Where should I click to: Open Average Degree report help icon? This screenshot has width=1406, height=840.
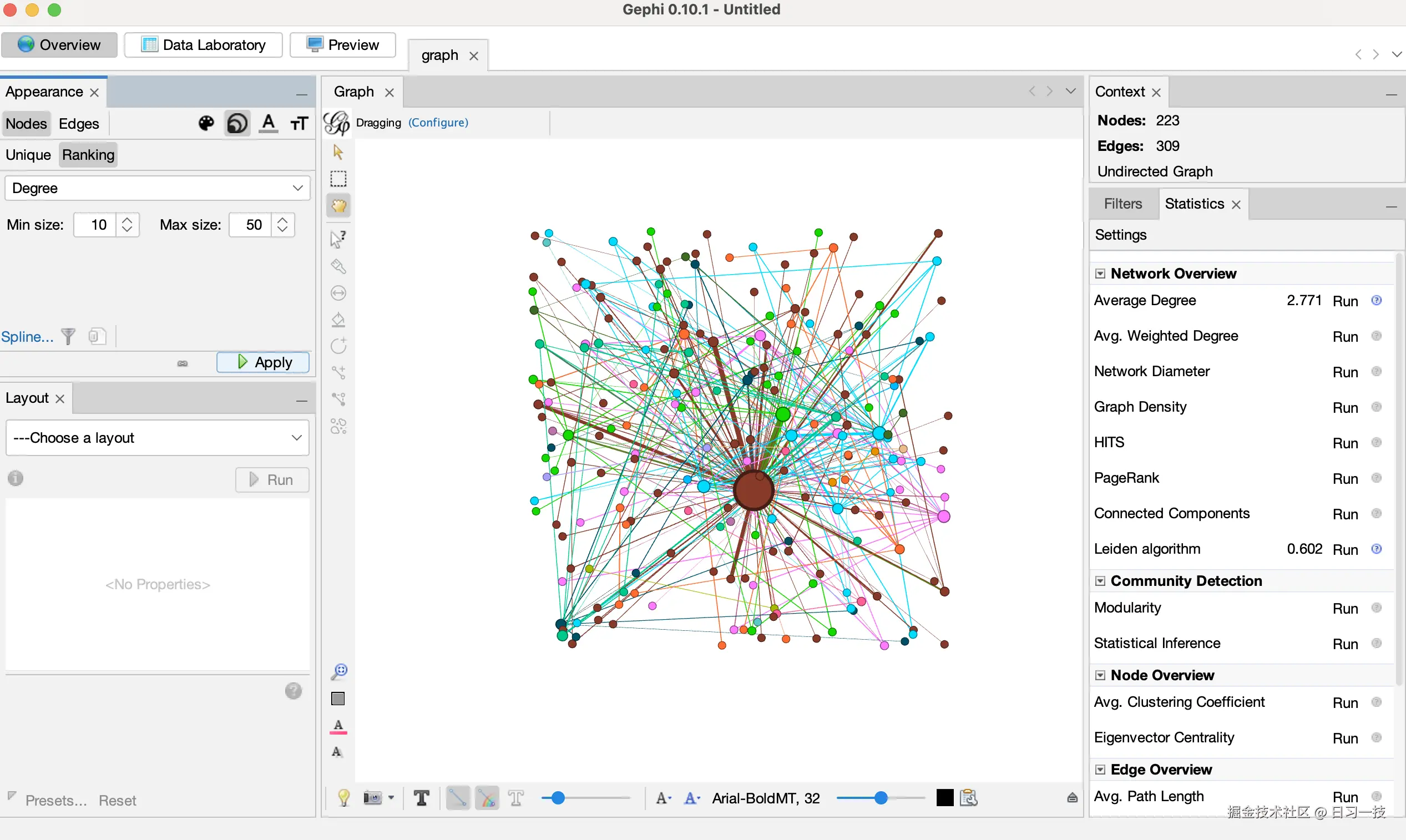pos(1377,301)
